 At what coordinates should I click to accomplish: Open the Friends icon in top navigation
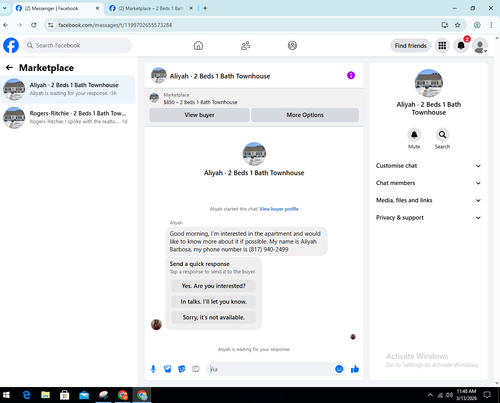(246, 45)
